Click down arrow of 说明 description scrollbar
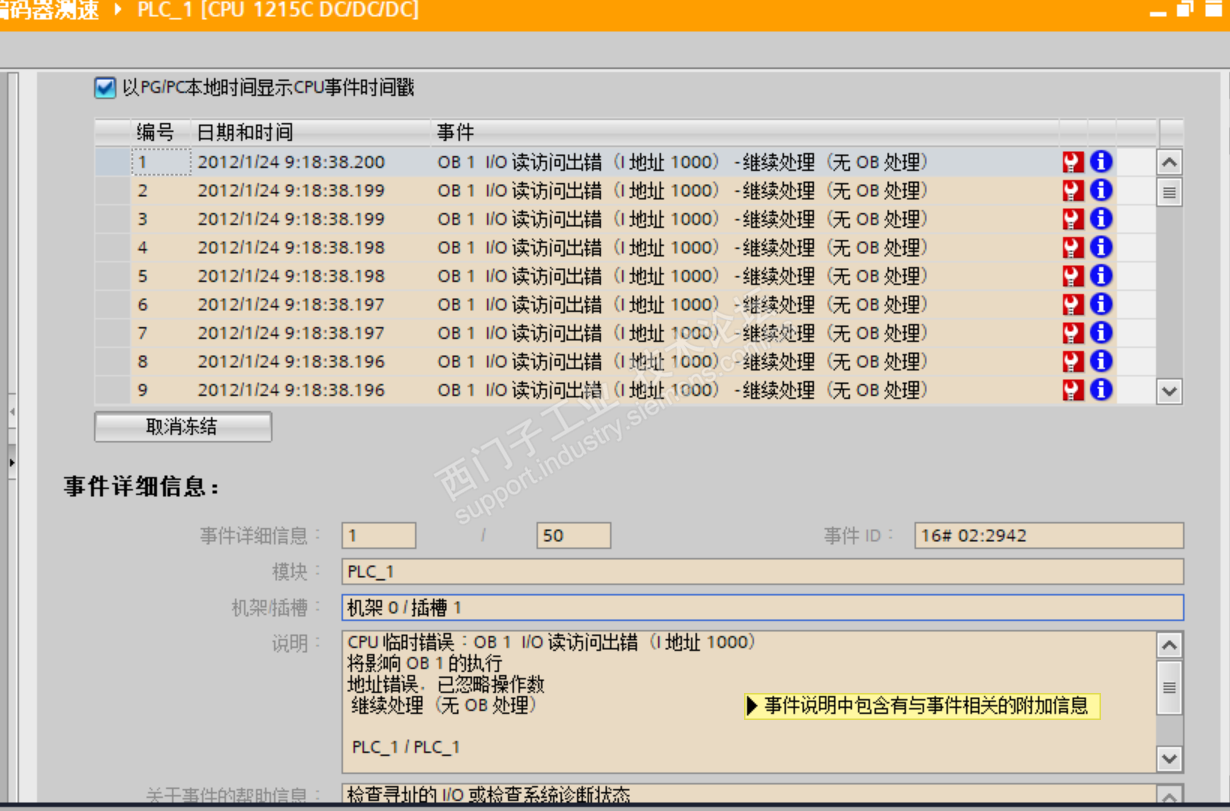The height and width of the screenshot is (811, 1230). pos(1169,759)
